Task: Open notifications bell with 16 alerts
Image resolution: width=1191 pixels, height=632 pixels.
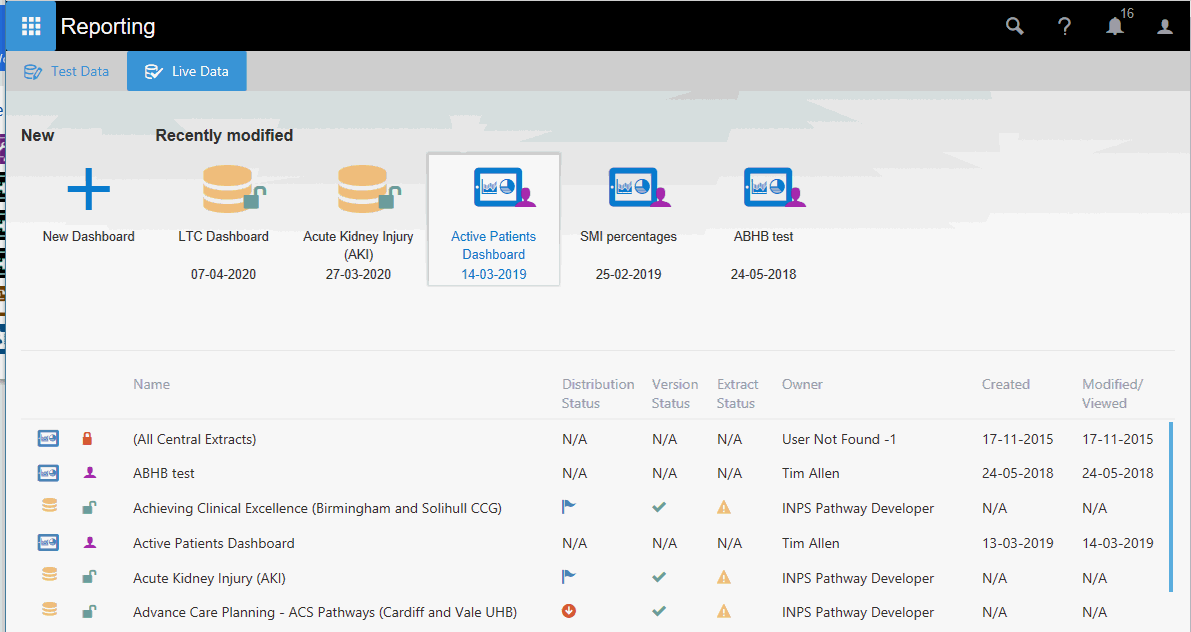Action: pos(1115,27)
